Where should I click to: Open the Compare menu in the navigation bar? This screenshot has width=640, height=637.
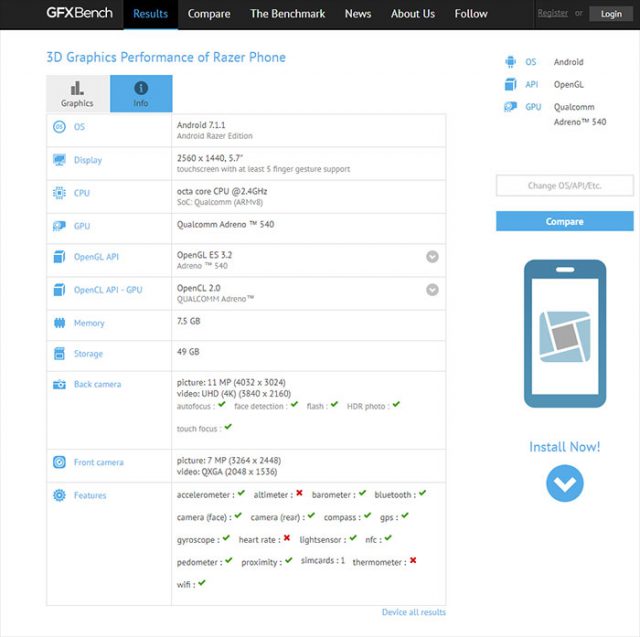point(209,14)
